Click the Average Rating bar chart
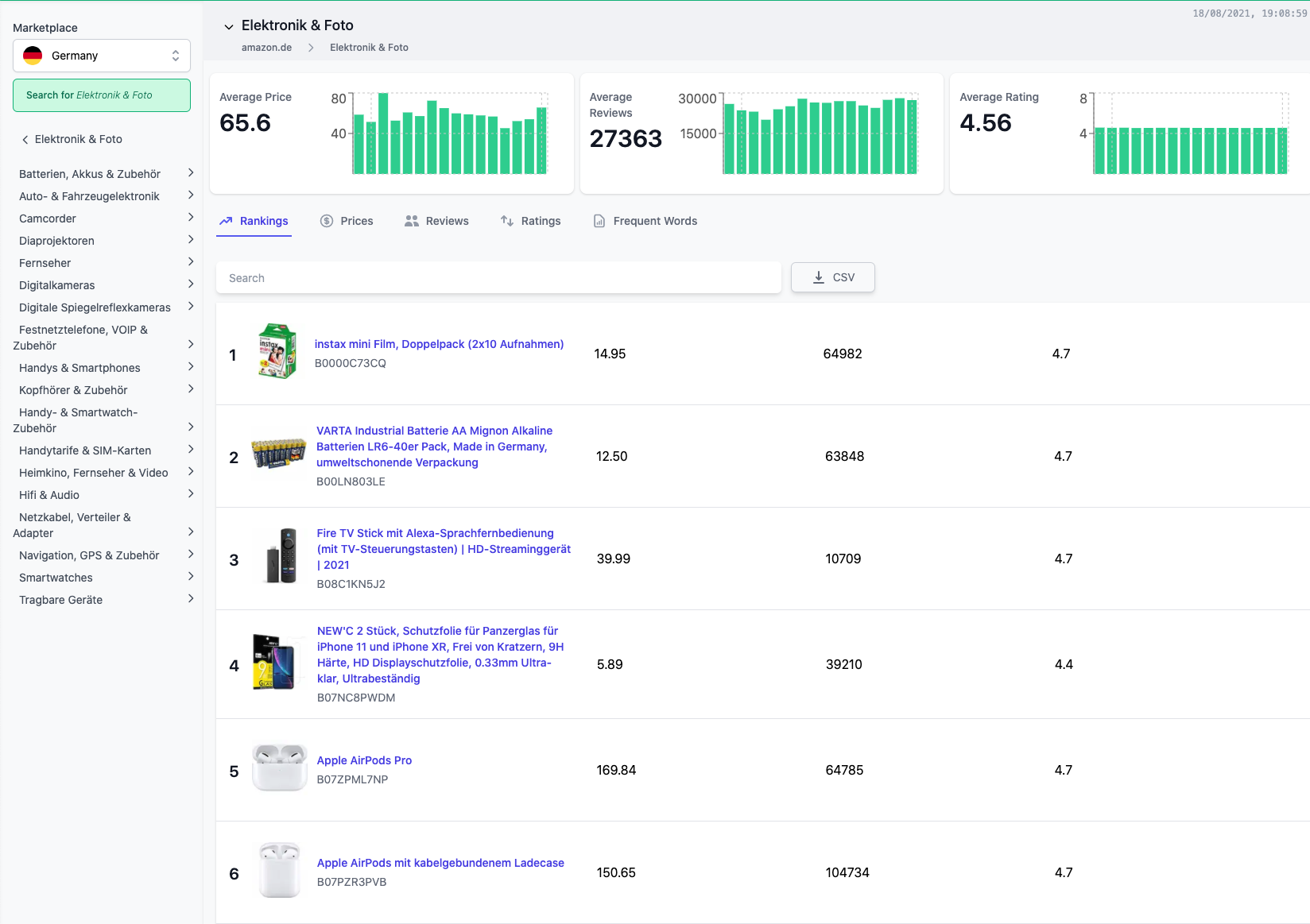 [1190, 133]
